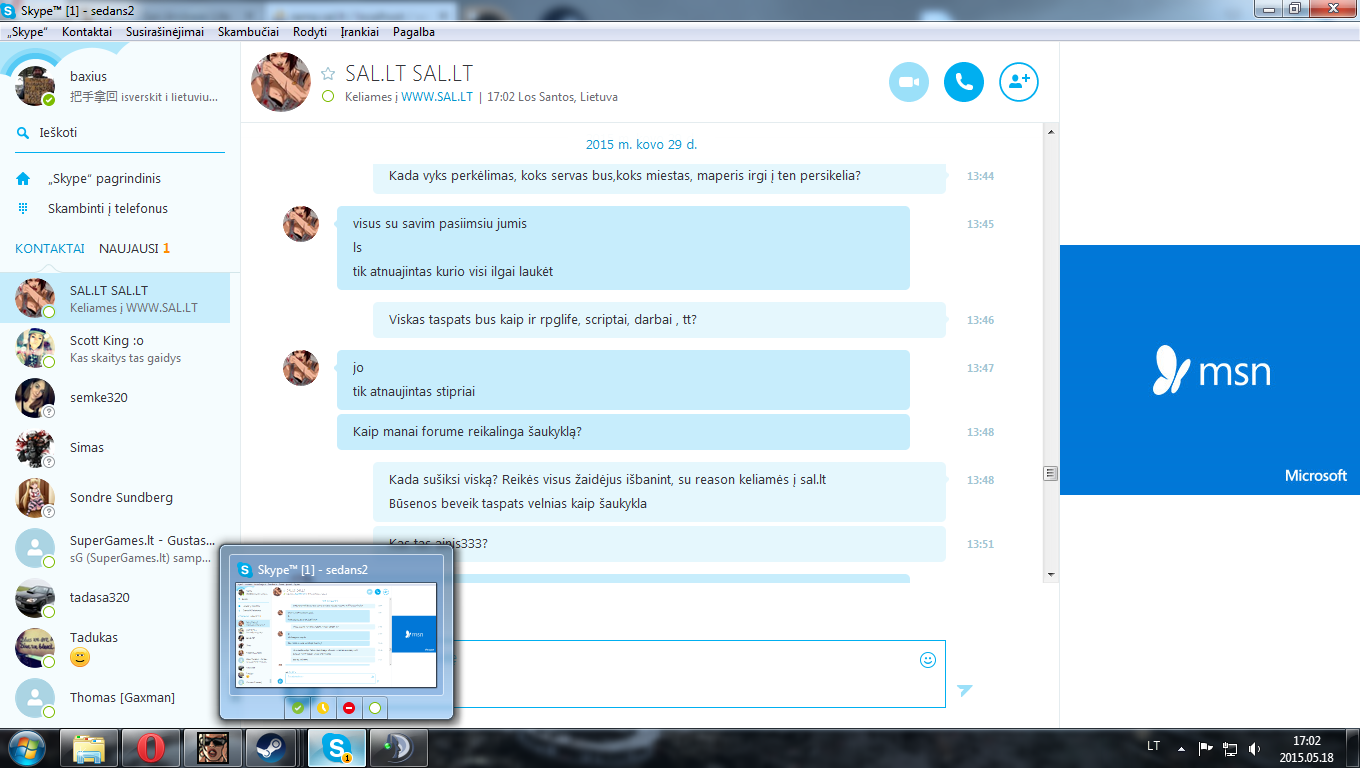This screenshot has width=1360, height=771.
Task: Show hidden tray icons arrow
Action: pyautogui.click(x=1181, y=748)
